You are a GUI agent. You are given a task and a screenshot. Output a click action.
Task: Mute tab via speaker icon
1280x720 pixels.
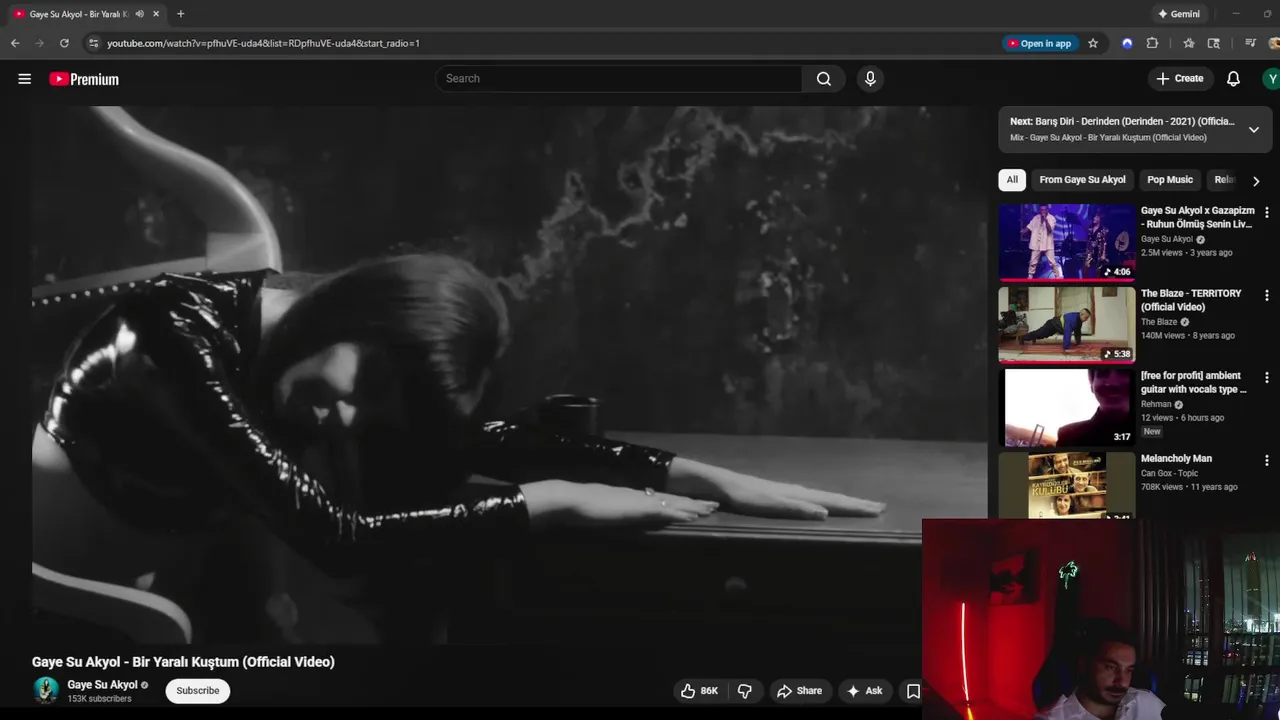coord(139,14)
